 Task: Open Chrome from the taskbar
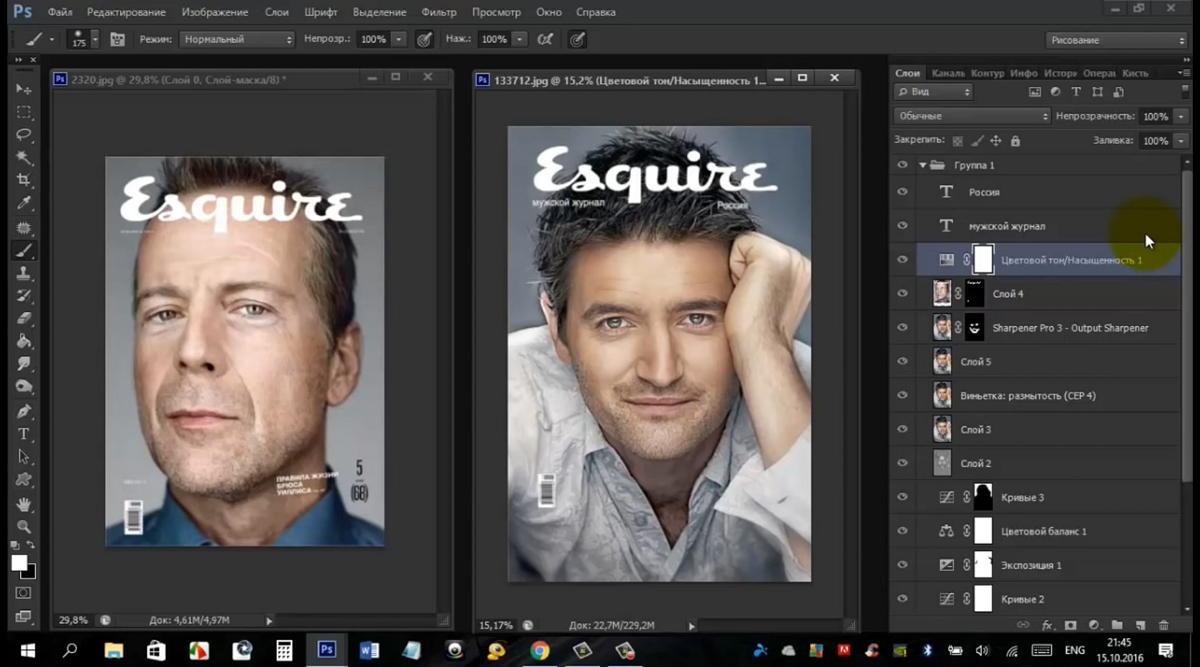[x=540, y=651]
